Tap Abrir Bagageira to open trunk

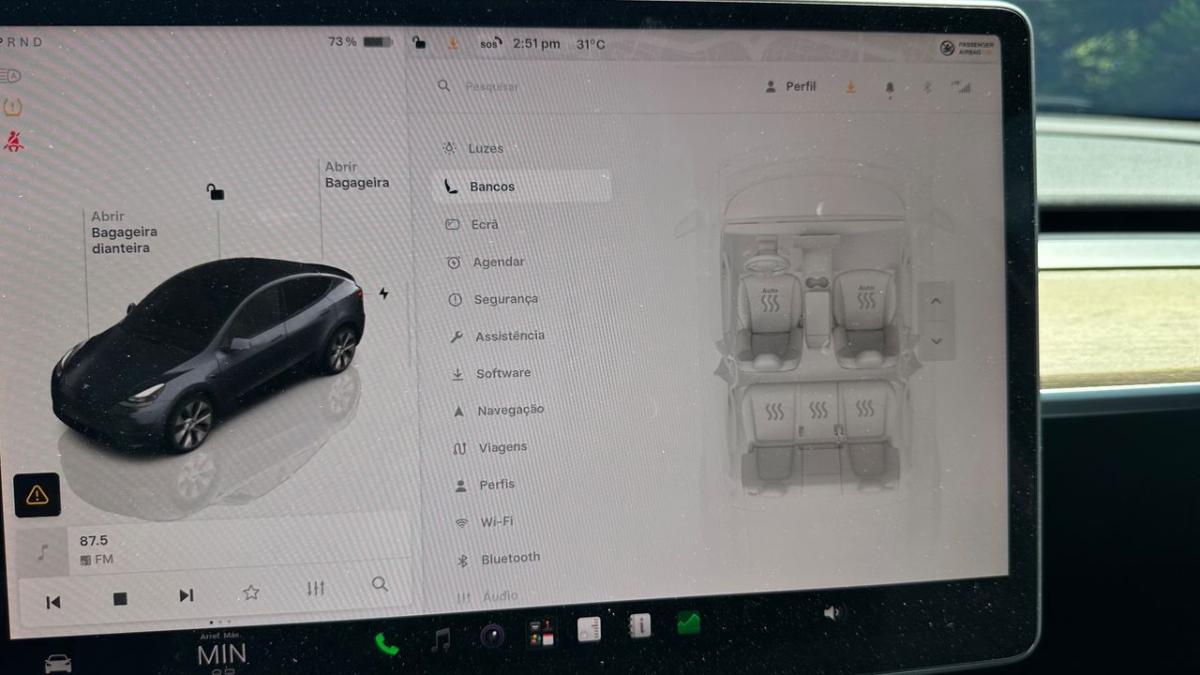[x=356, y=175]
